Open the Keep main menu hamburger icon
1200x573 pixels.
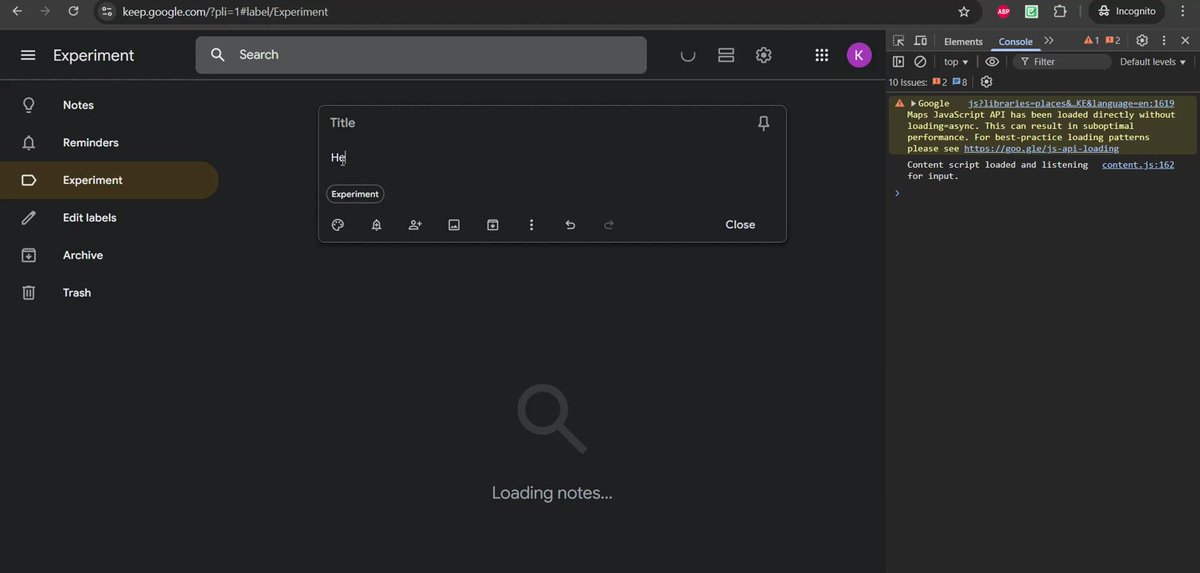[28, 55]
